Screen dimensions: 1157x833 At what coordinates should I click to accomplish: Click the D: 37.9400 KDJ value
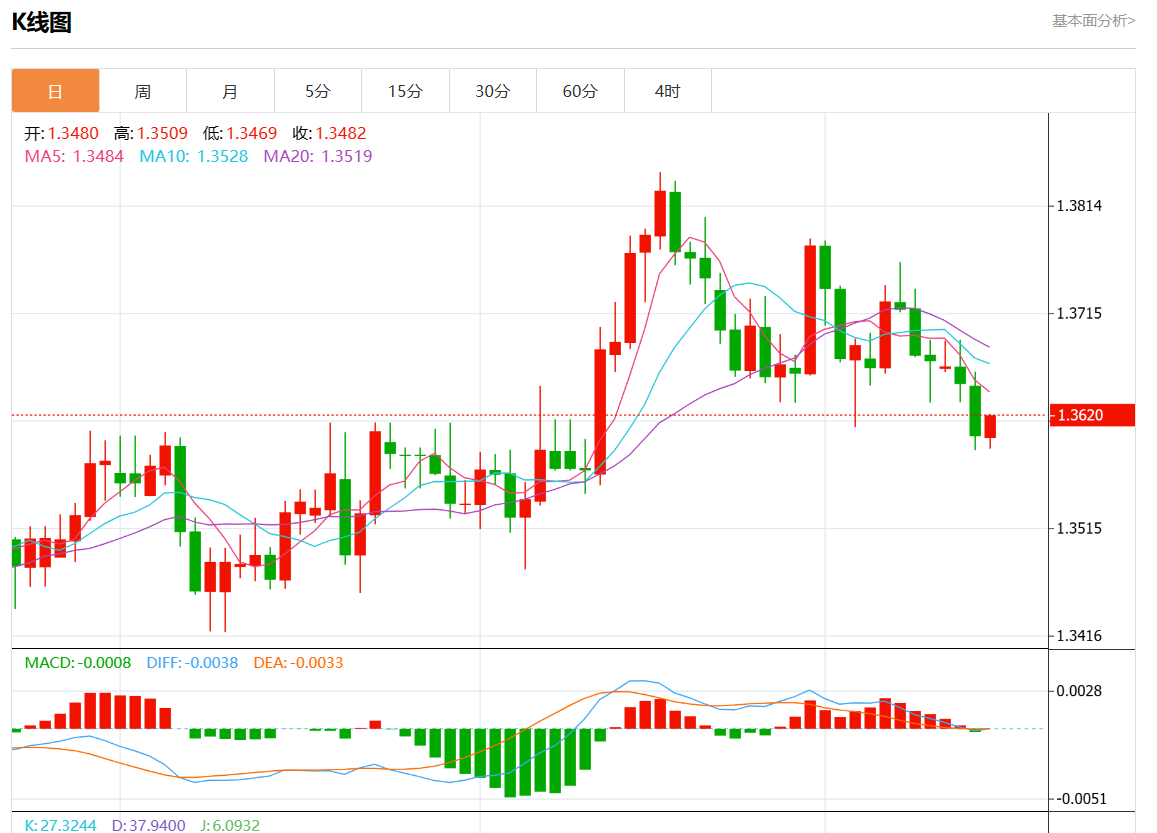click(x=148, y=825)
